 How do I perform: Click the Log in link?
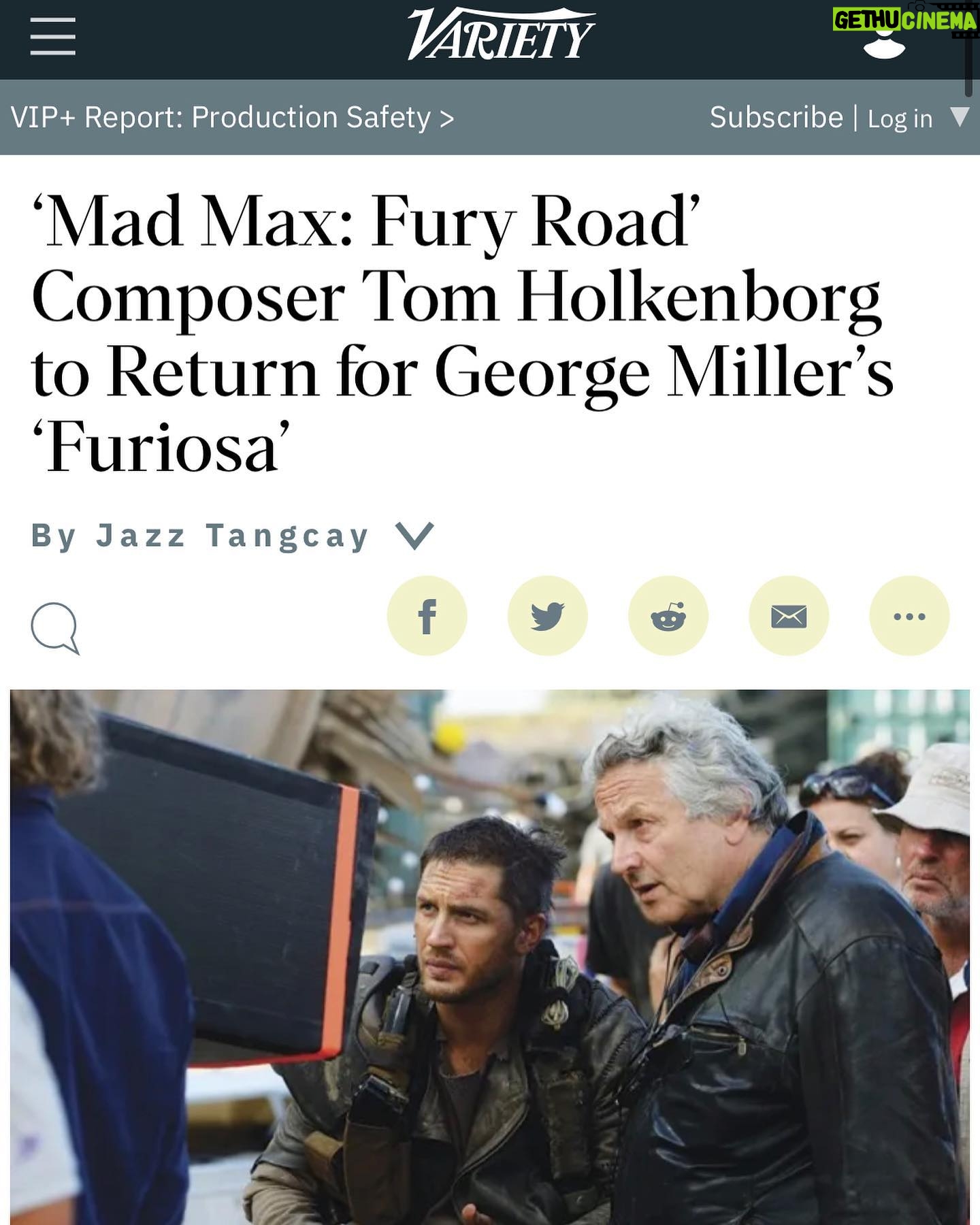point(900,118)
